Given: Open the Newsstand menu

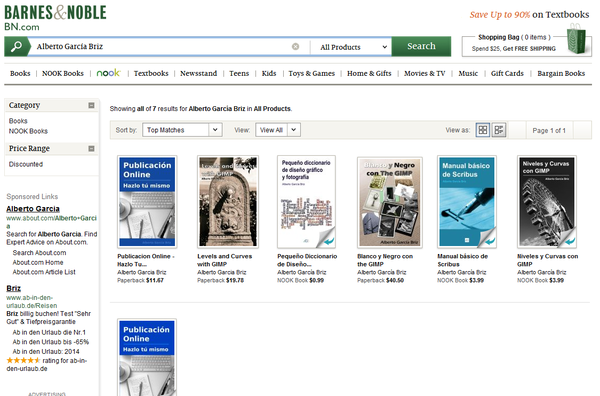Looking at the screenshot, I should [199, 73].
